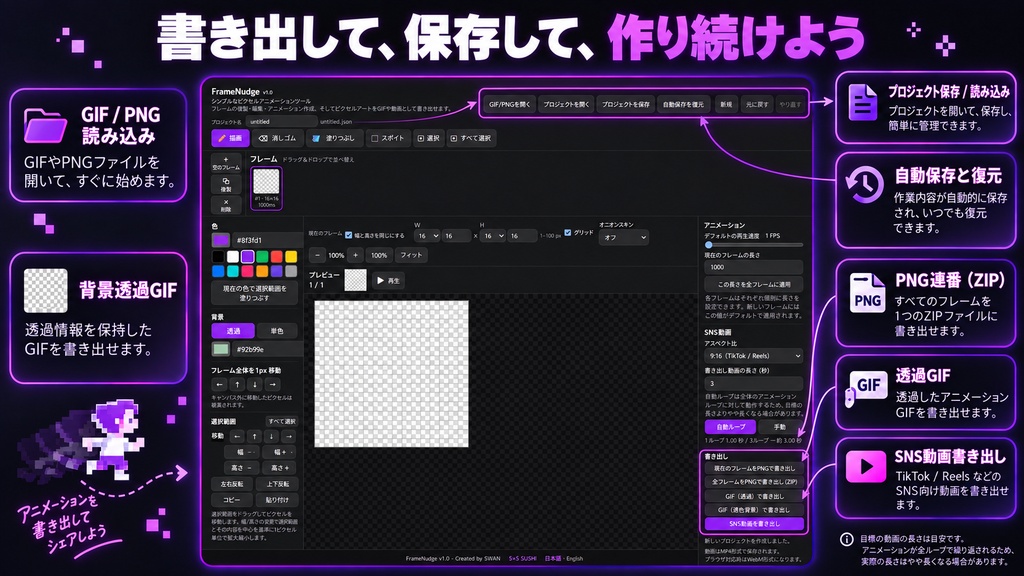Select the 描画 pencil drawing tool
This screenshot has width=1024, height=576.
[x=230, y=138]
